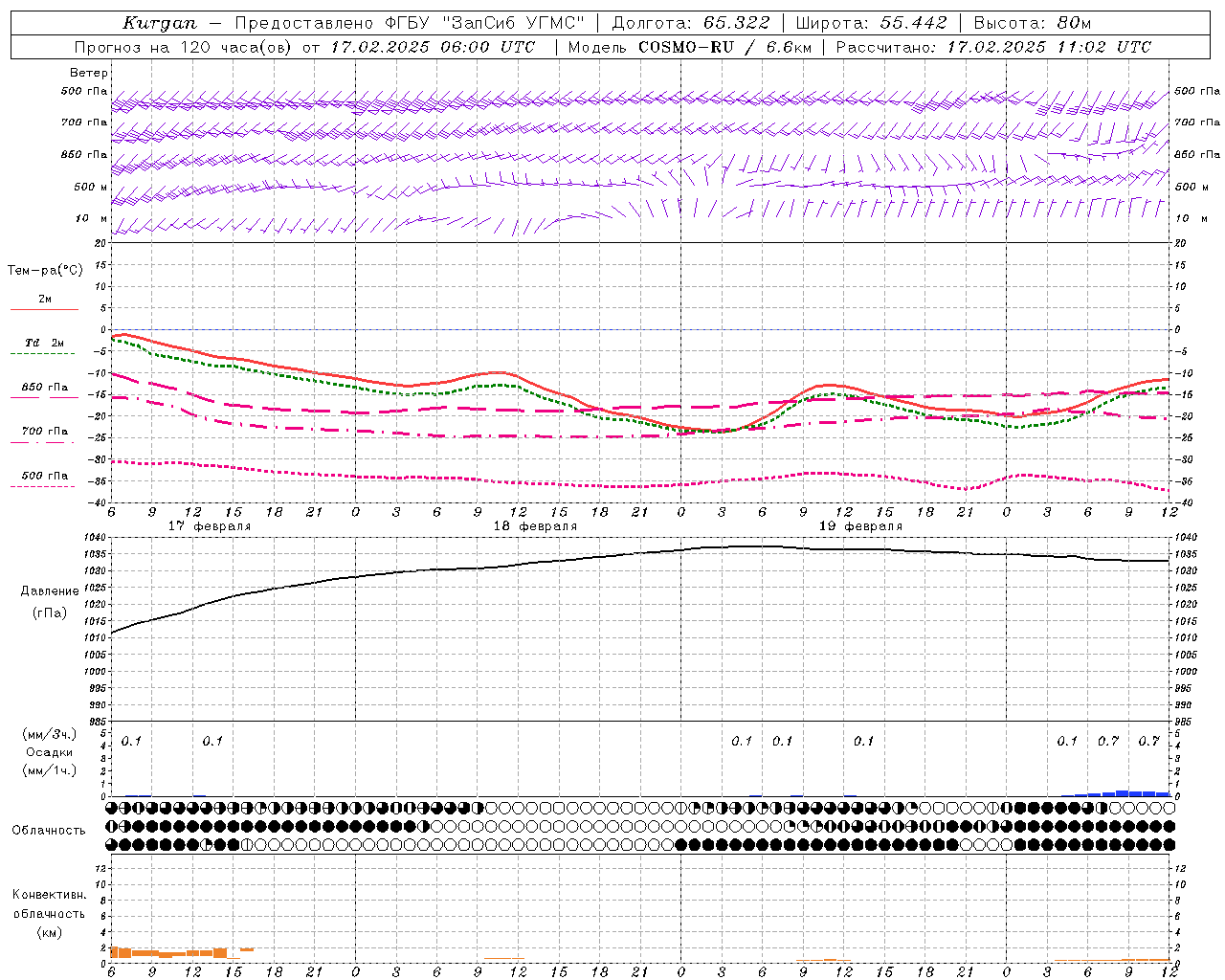Click the blue precipitation bars in Осадки panel
The height and width of the screenshot is (980, 1225).
click(1116, 793)
